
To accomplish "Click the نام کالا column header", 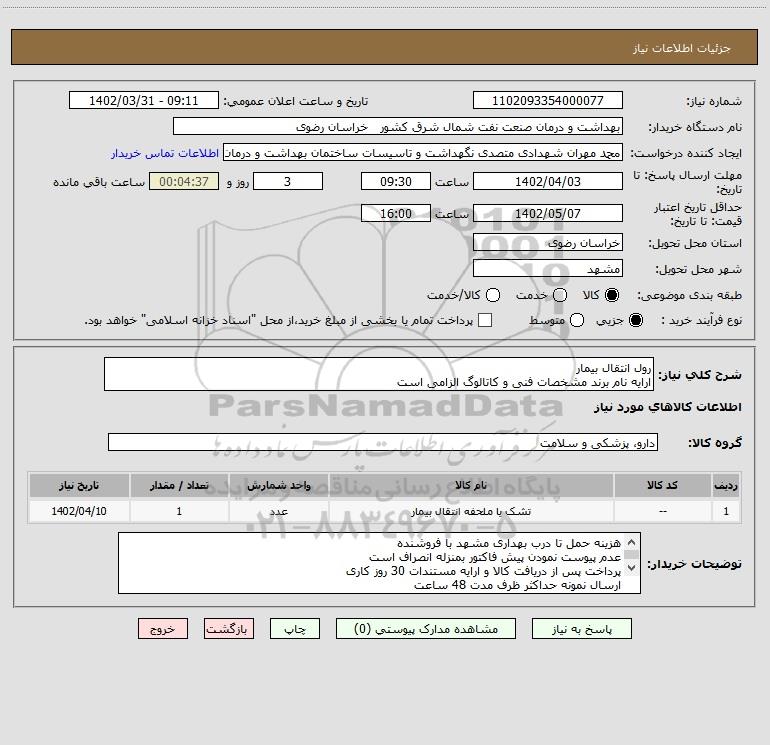I will pyautogui.click(x=471, y=485).
